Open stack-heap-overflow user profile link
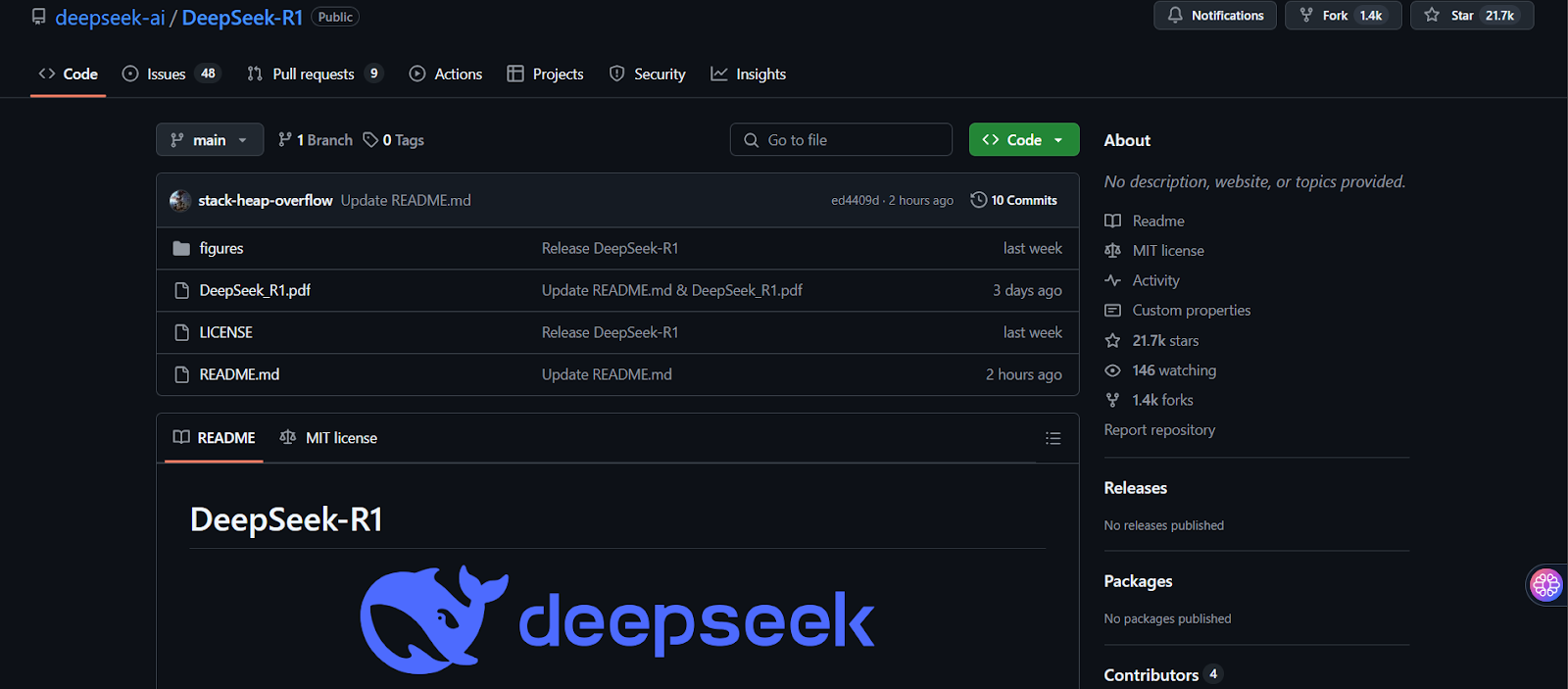This screenshot has height=689, width=1568. pyautogui.click(x=266, y=201)
